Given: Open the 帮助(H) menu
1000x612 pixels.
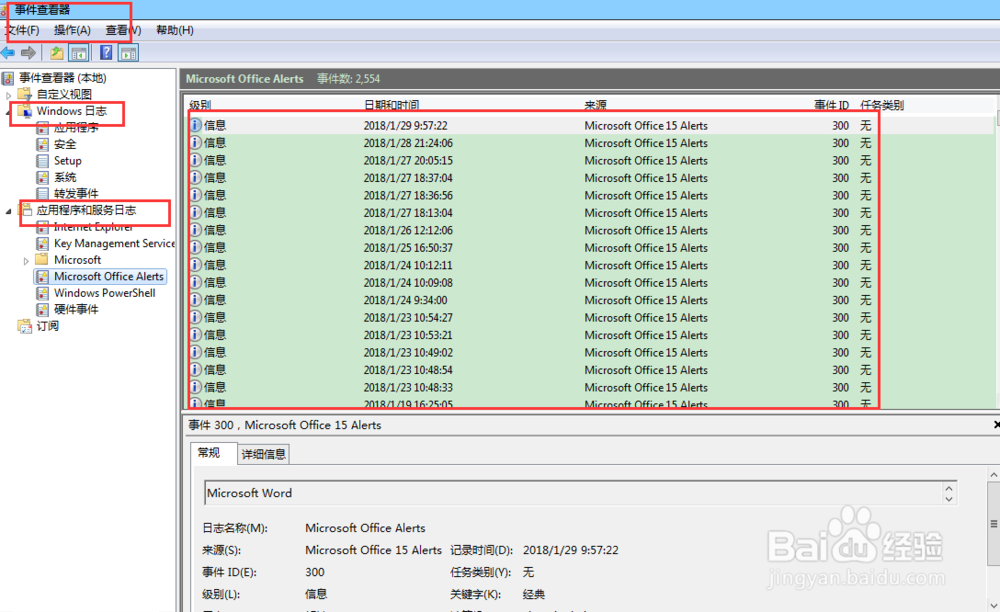Looking at the screenshot, I should (175, 30).
